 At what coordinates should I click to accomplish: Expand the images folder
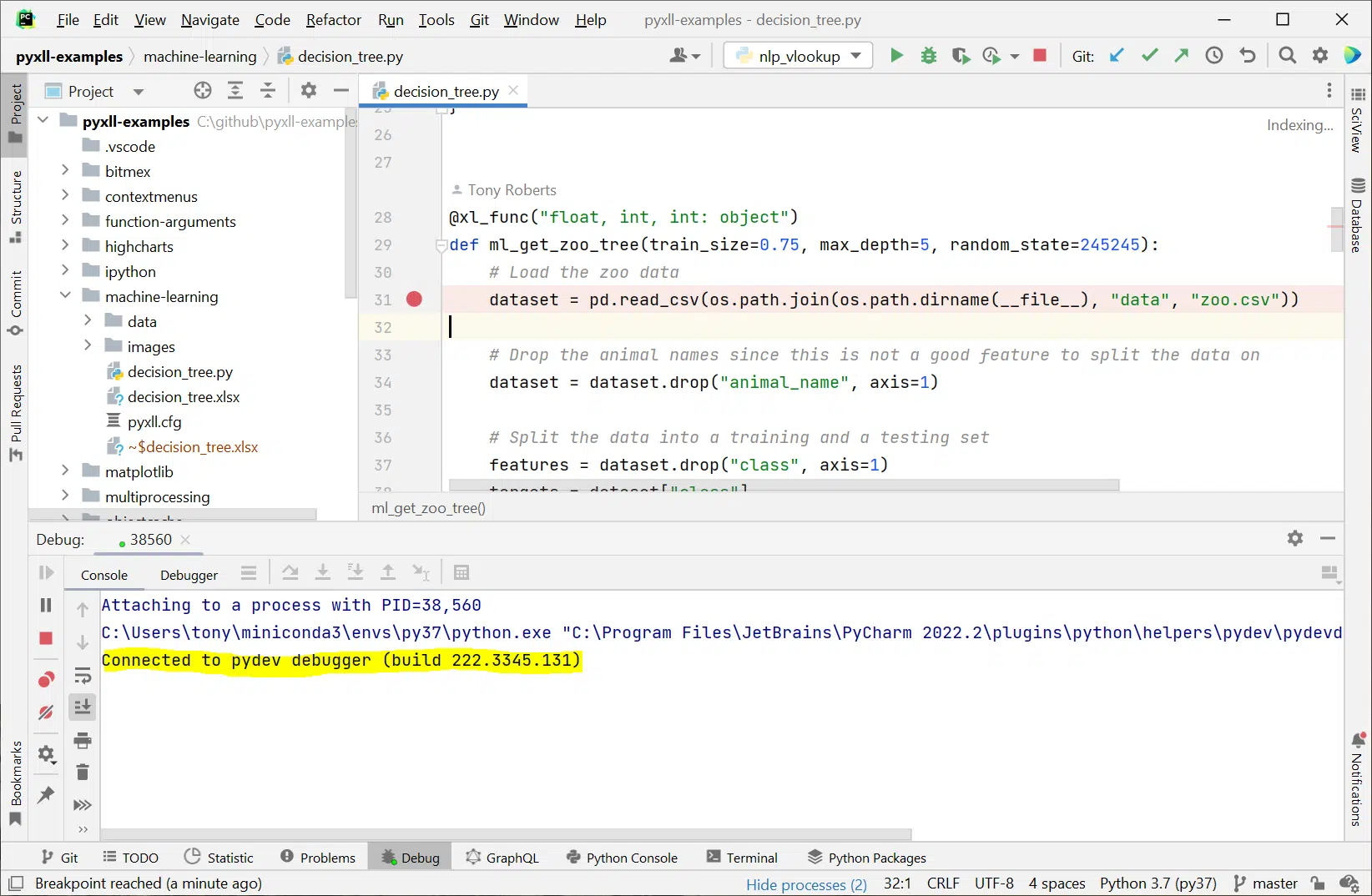click(88, 345)
